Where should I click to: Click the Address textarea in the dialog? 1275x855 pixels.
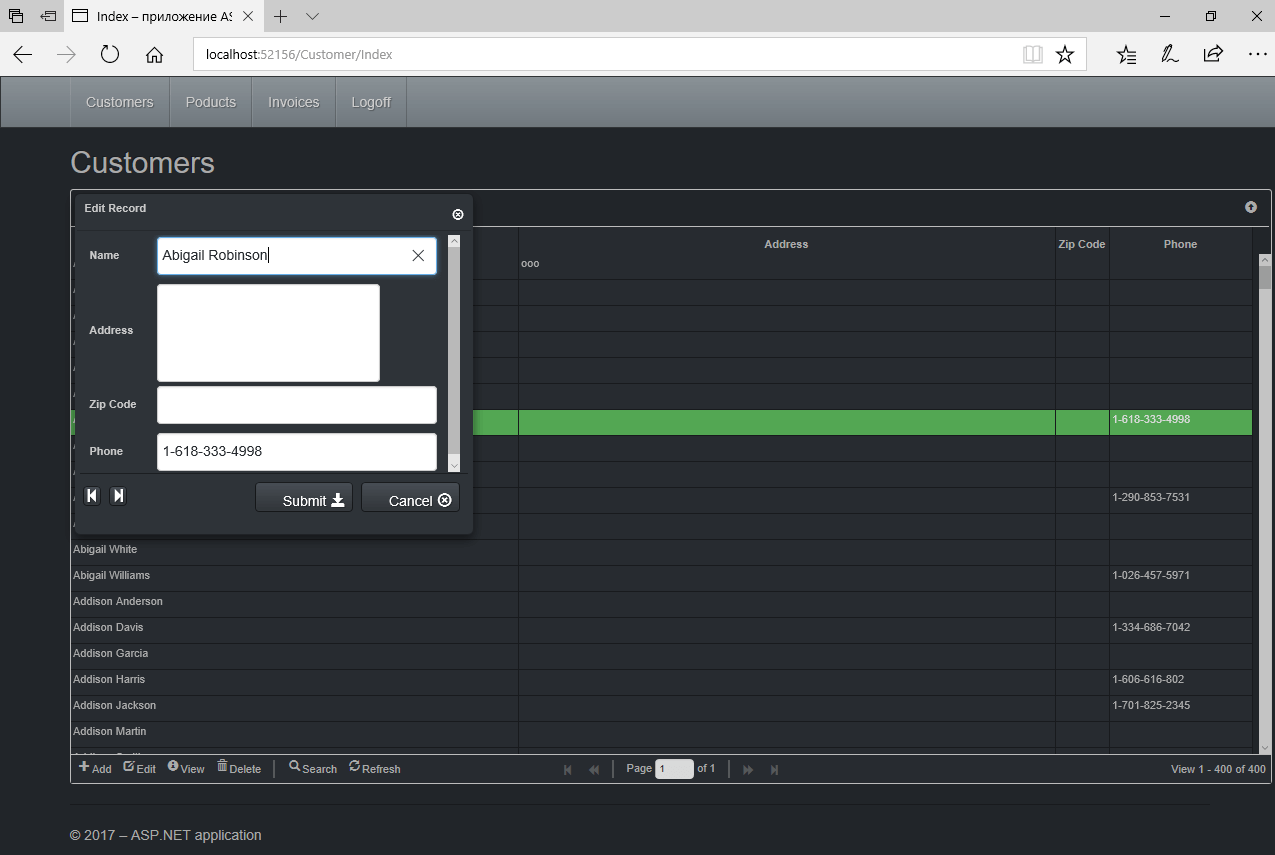click(x=268, y=333)
